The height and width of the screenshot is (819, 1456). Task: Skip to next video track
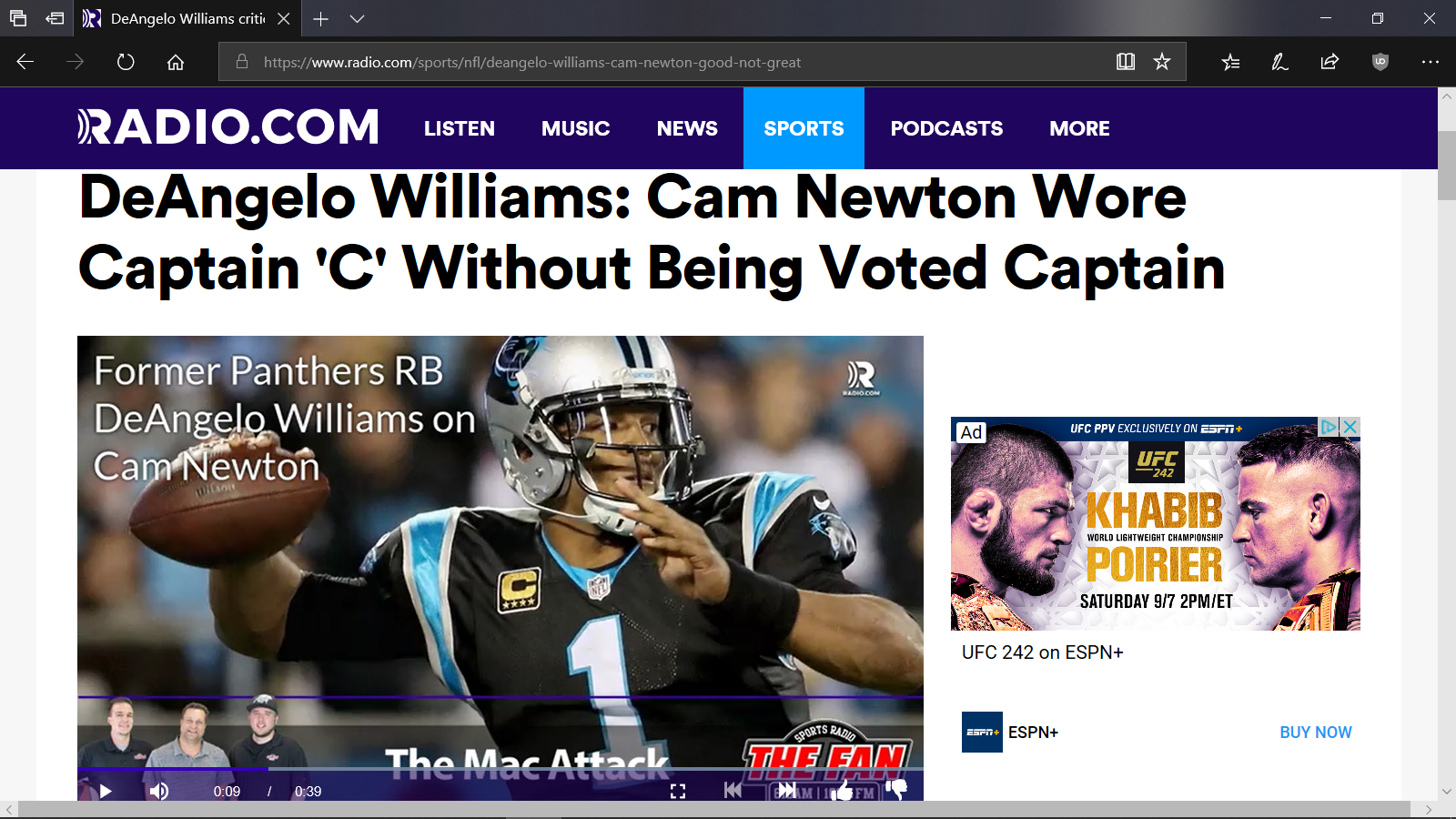(x=787, y=791)
